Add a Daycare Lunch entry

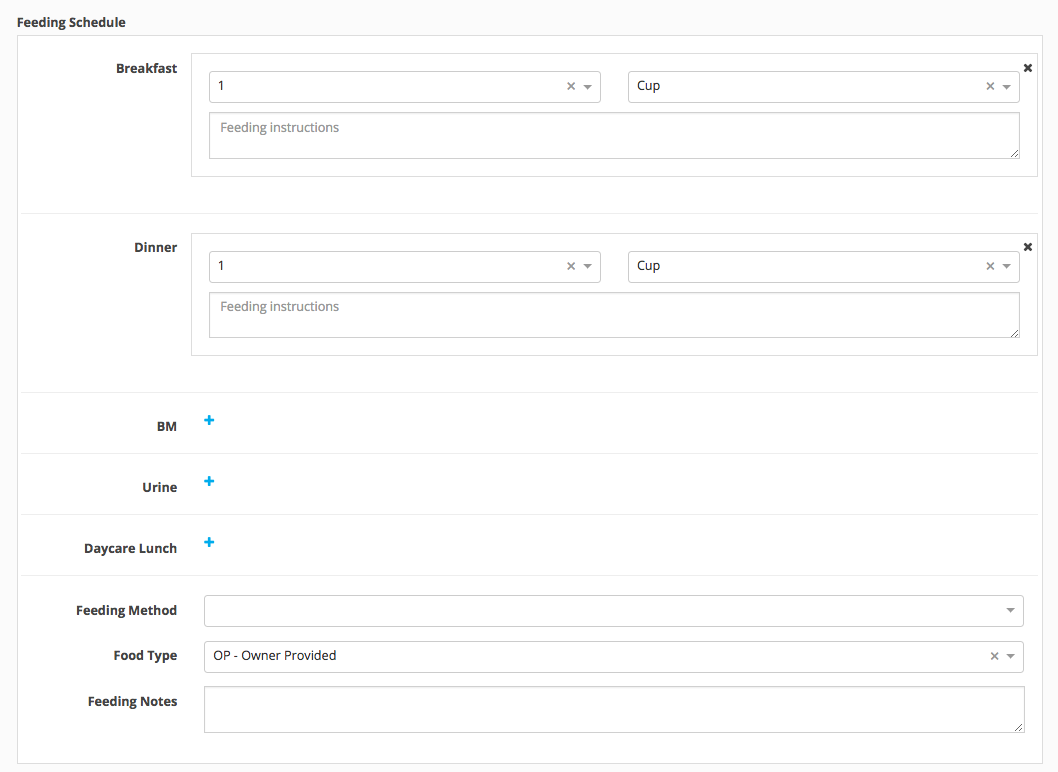pos(209,543)
